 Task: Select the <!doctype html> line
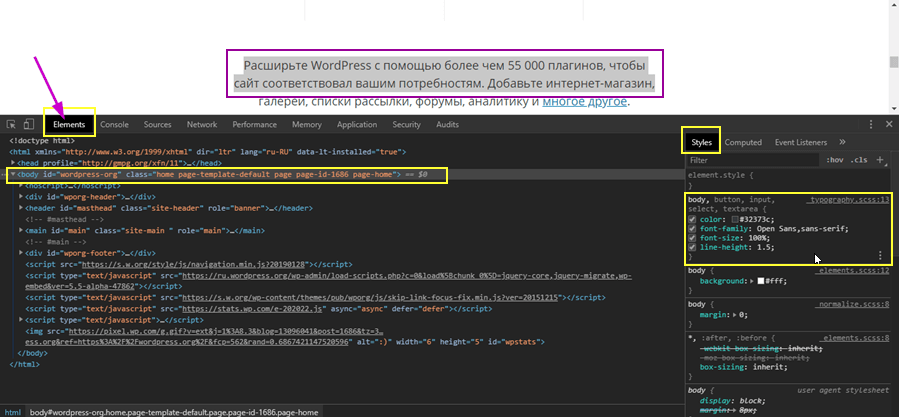coord(42,141)
